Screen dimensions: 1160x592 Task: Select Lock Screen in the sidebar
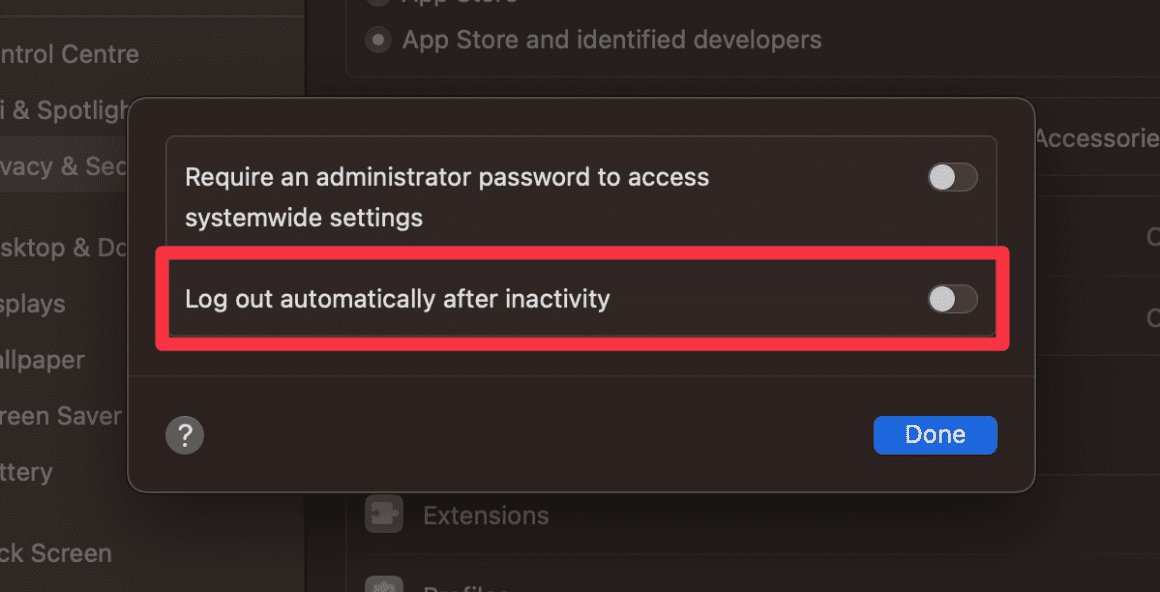[55, 553]
